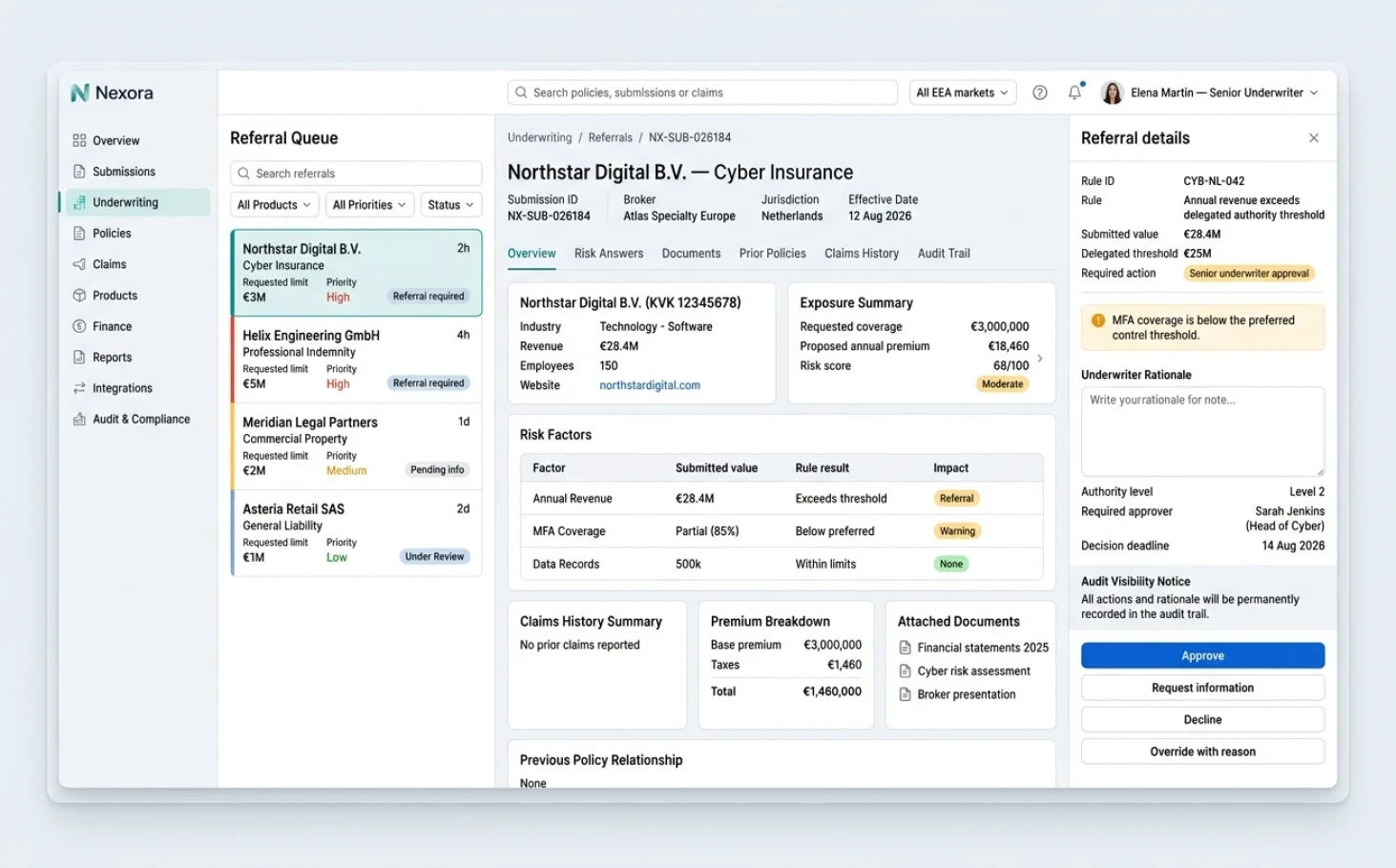
Task: Click the Warning impact badge for MFA Coverage
Action: pos(957,531)
